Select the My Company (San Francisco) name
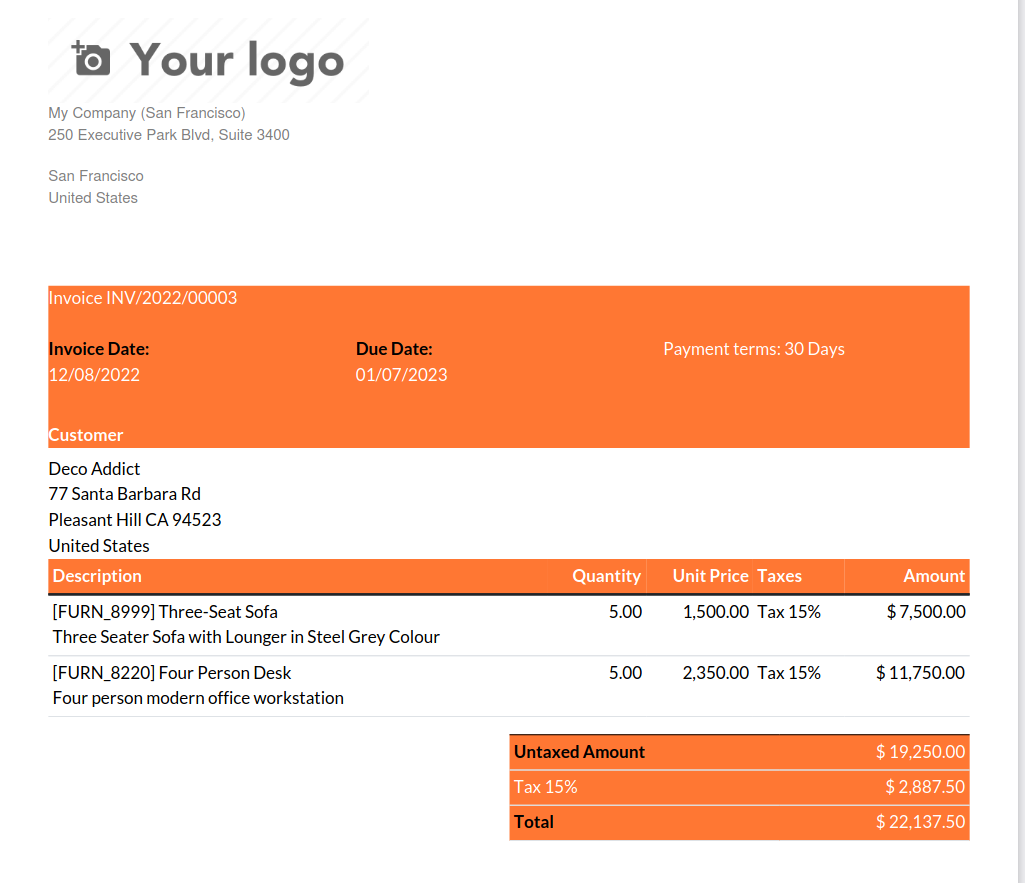The width and height of the screenshot is (1025, 883). click(x=147, y=113)
